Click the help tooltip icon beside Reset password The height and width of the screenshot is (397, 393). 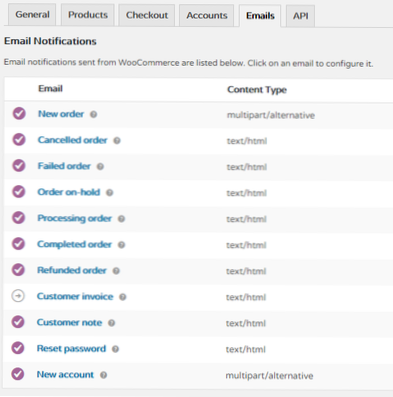tap(115, 349)
